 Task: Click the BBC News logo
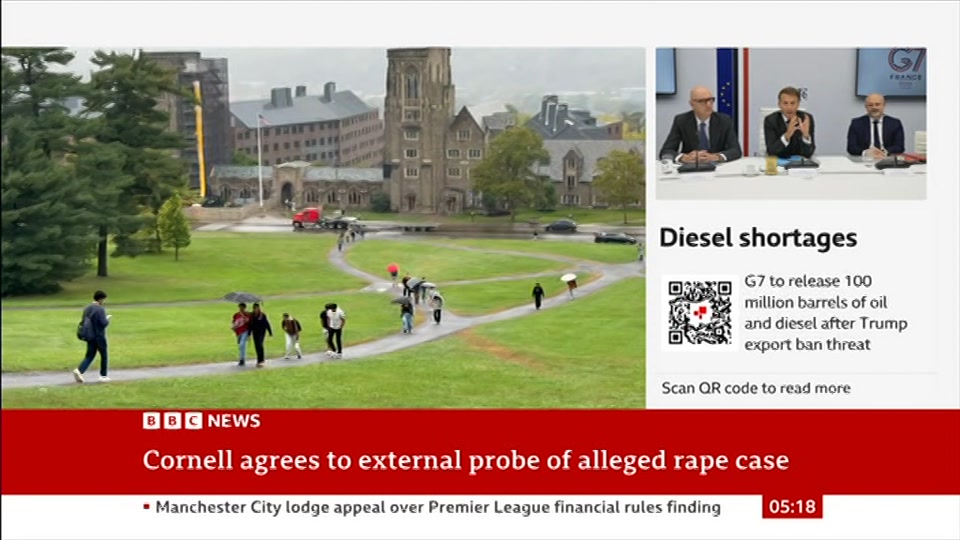pyautogui.click(x=201, y=421)
